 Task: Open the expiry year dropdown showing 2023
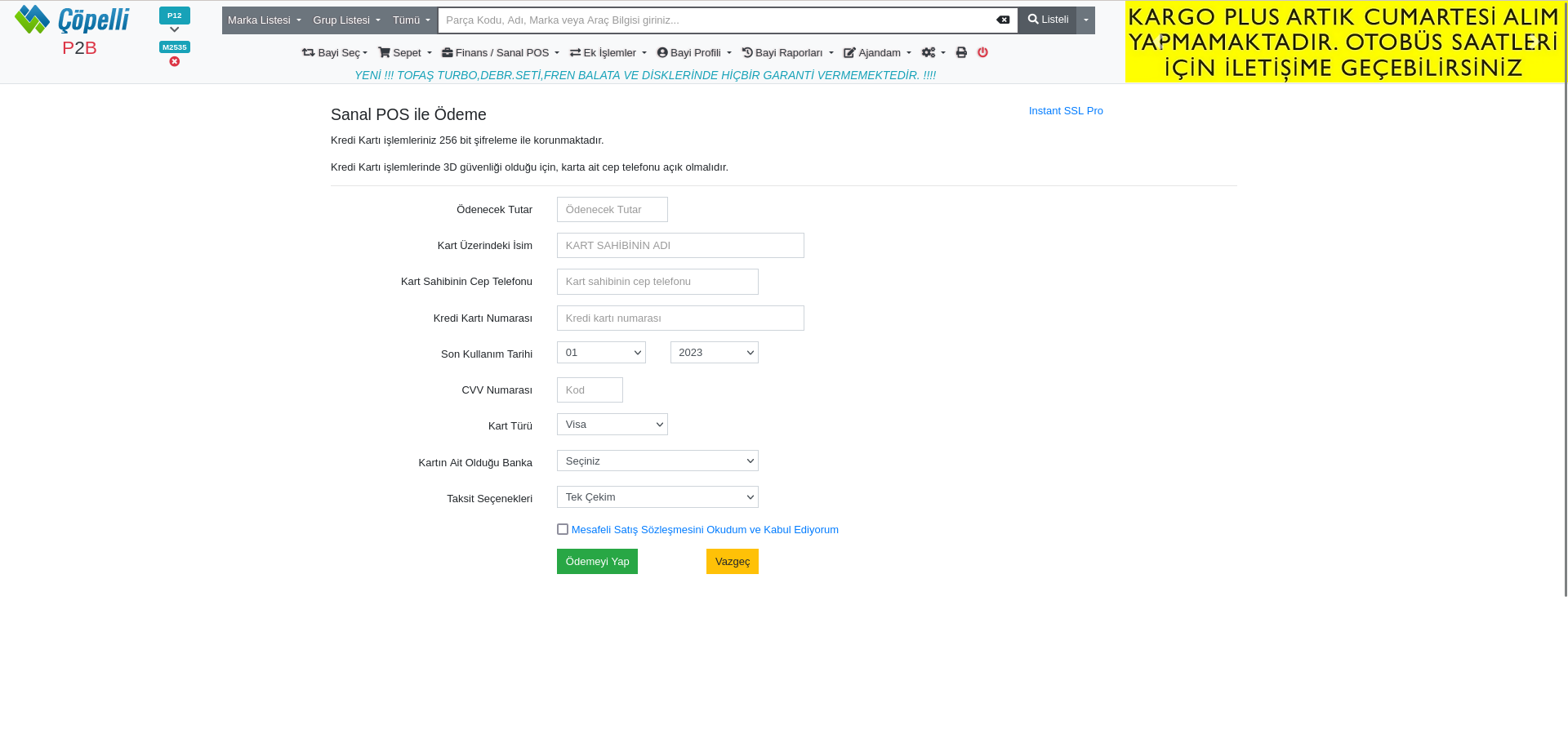714,353
